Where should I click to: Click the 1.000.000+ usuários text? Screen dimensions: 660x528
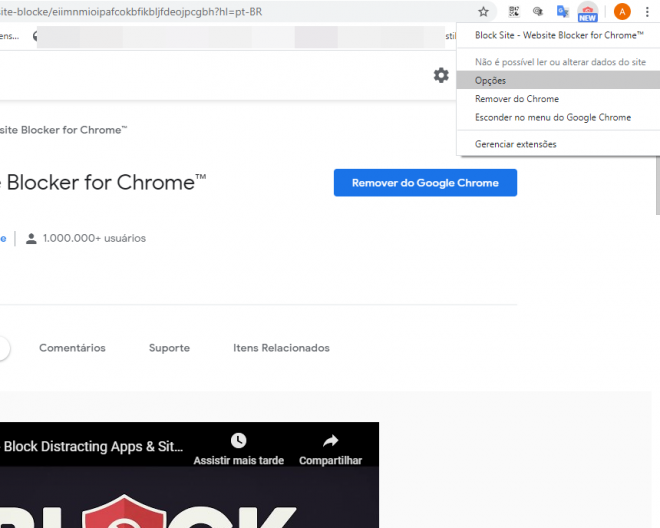tap(94, 238)
